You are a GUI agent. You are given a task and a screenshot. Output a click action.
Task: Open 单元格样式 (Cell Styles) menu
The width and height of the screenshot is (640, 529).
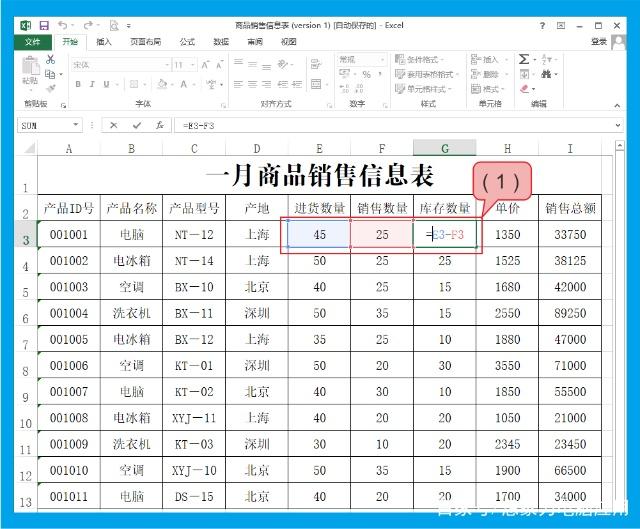pyautogui.click(x=423, y=89)
